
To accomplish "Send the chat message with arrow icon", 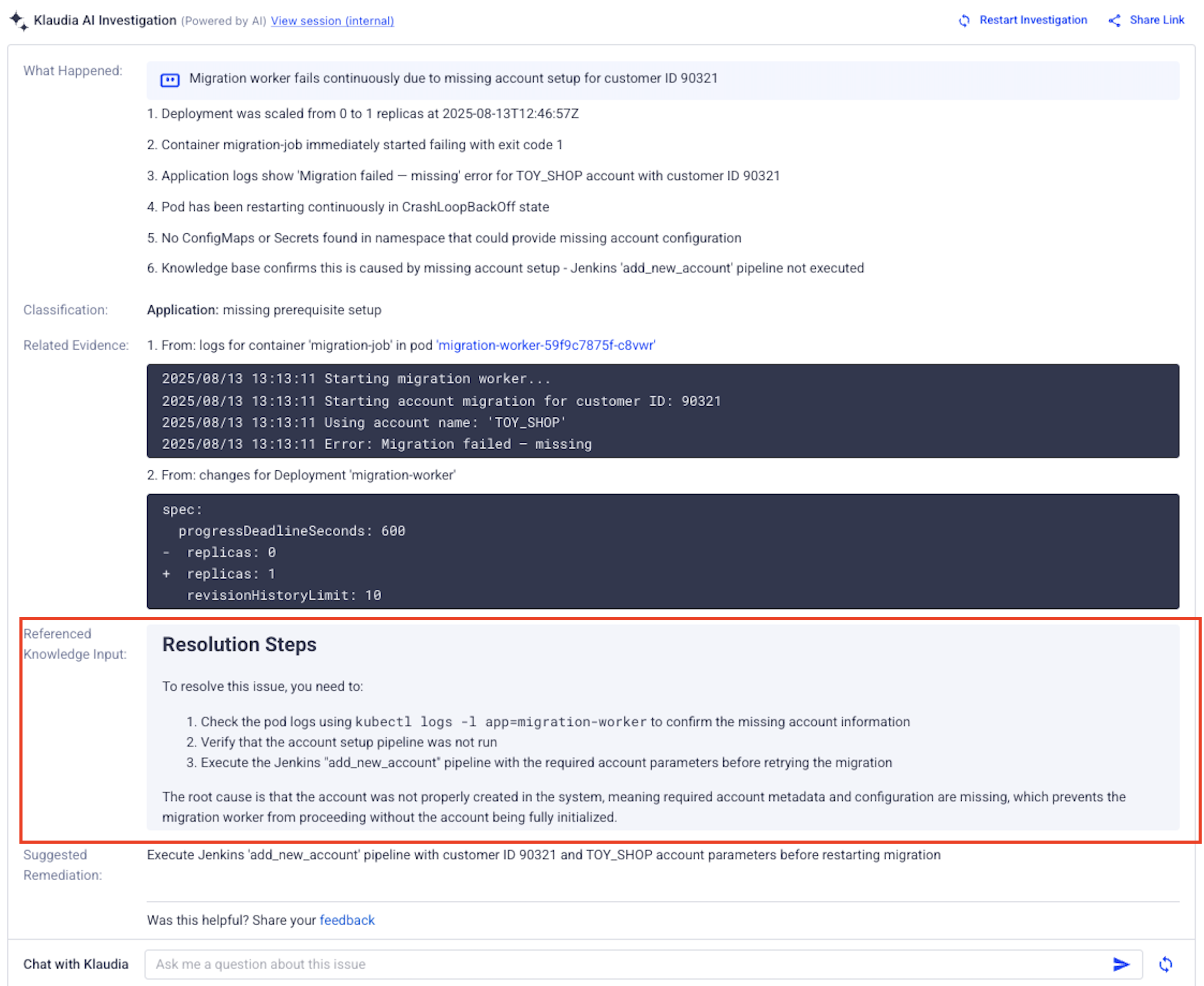I will 1120,964.
